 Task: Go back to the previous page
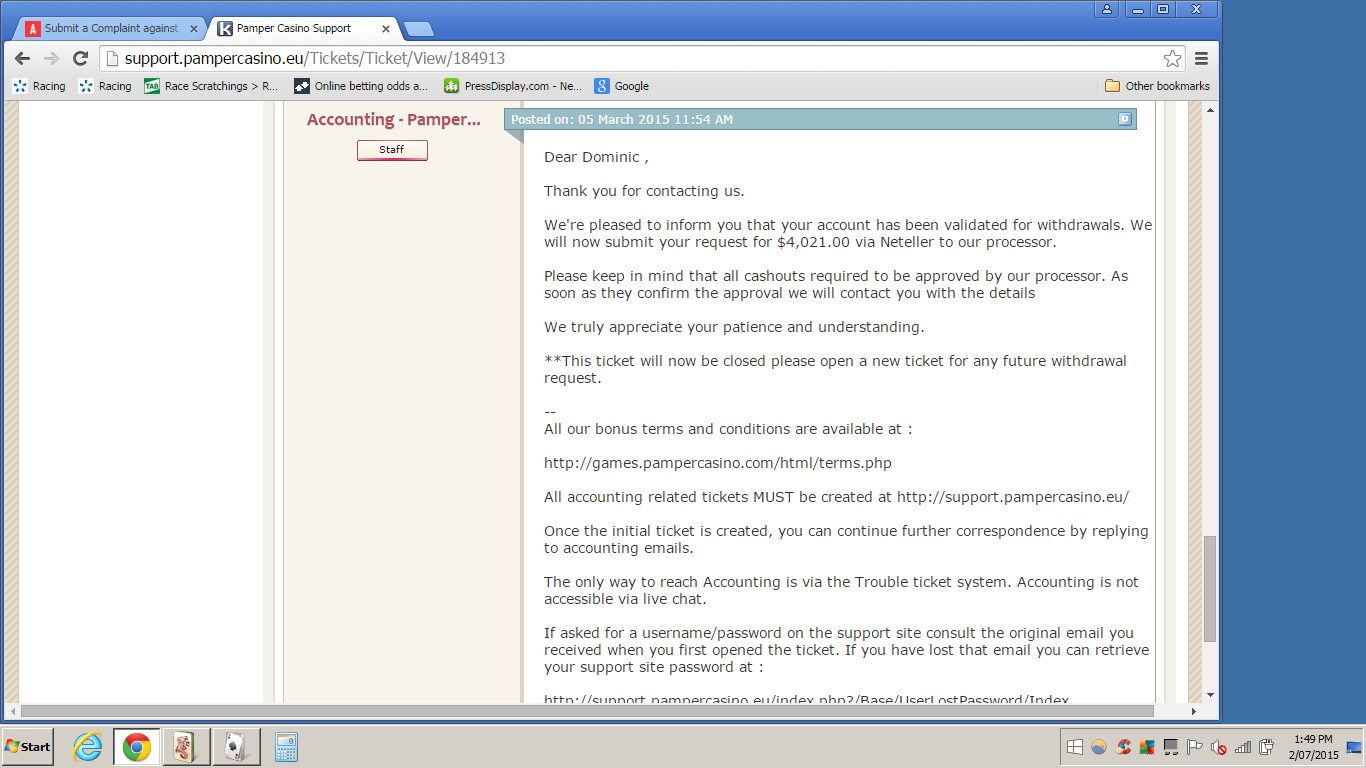point(22,59)
